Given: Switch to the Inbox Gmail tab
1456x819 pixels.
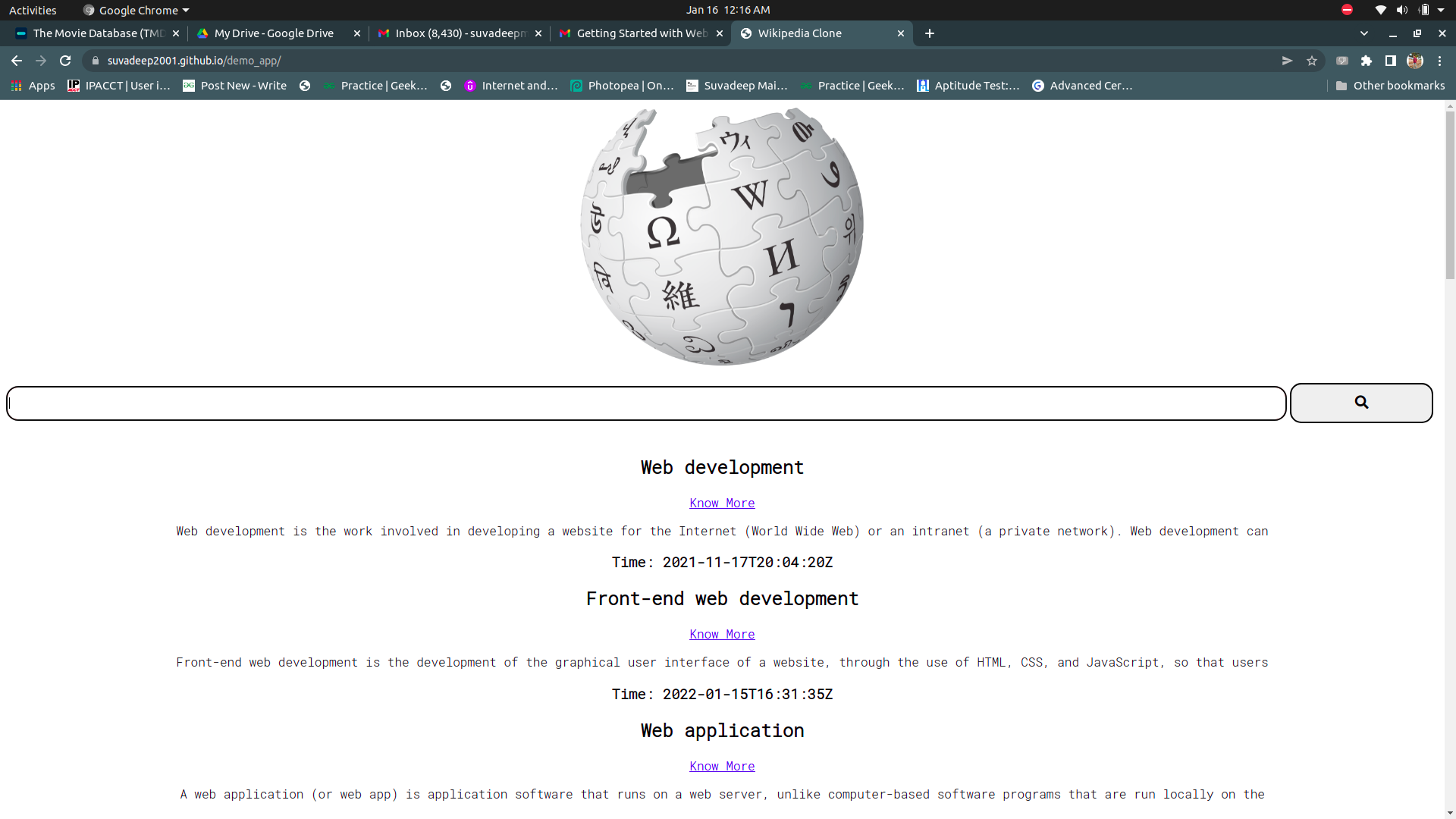Looking at the screenshot, I should point(455,33).
